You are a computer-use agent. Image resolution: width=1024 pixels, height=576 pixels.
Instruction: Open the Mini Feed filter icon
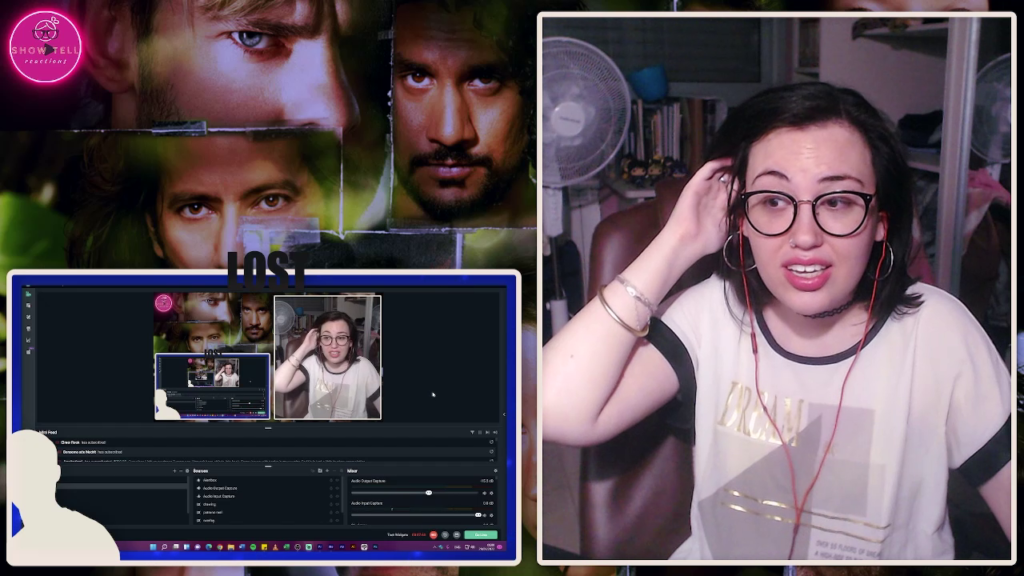coord(473,432)
